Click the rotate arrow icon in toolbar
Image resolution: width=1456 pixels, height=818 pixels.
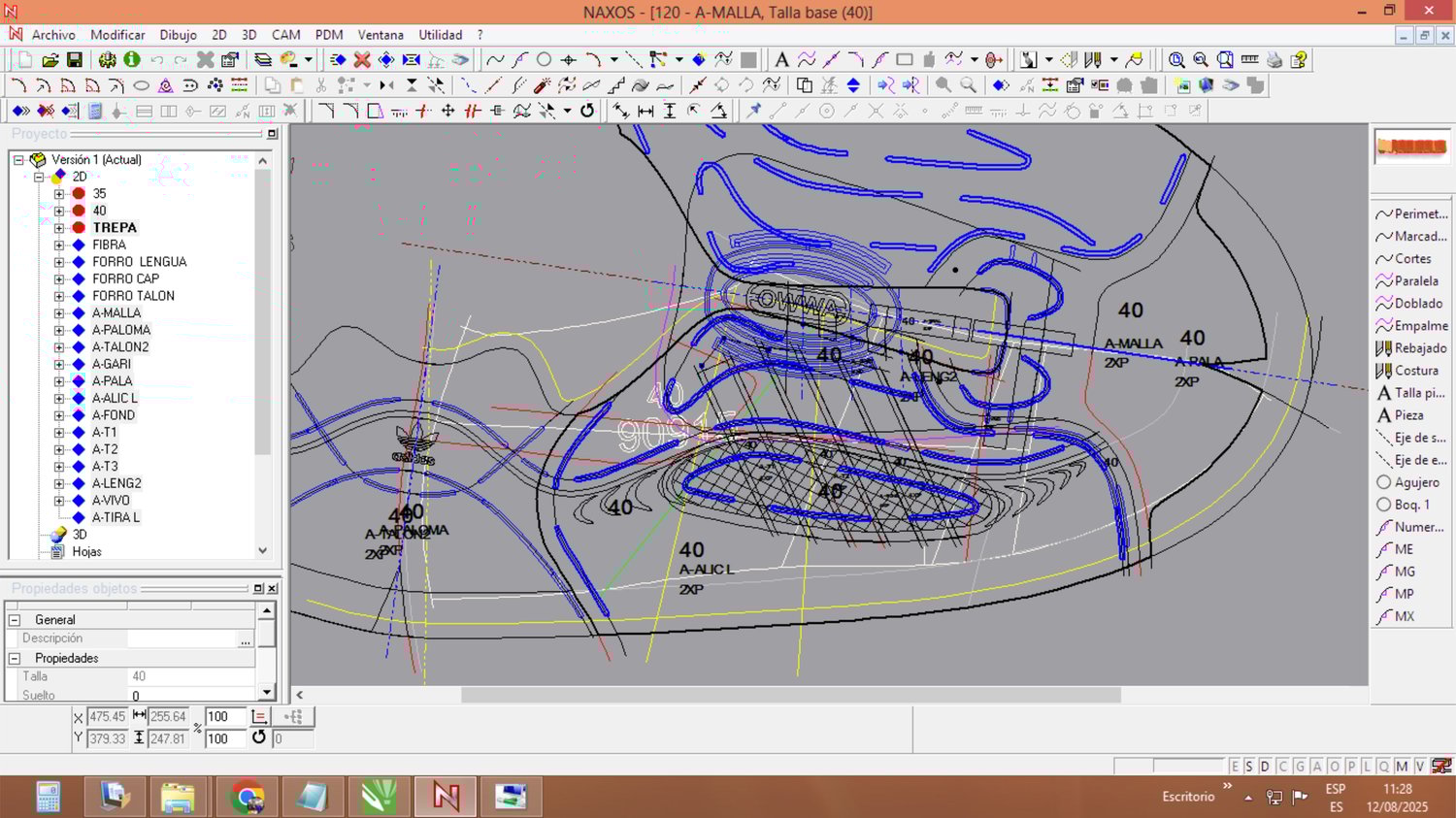[x=587, y=111]
